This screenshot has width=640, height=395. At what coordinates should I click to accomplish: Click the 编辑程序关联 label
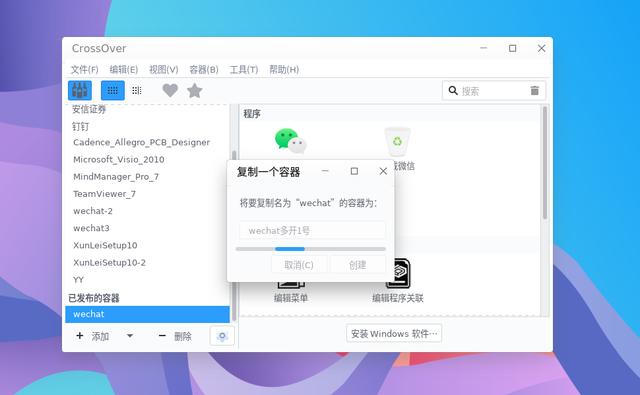point(398,298)
